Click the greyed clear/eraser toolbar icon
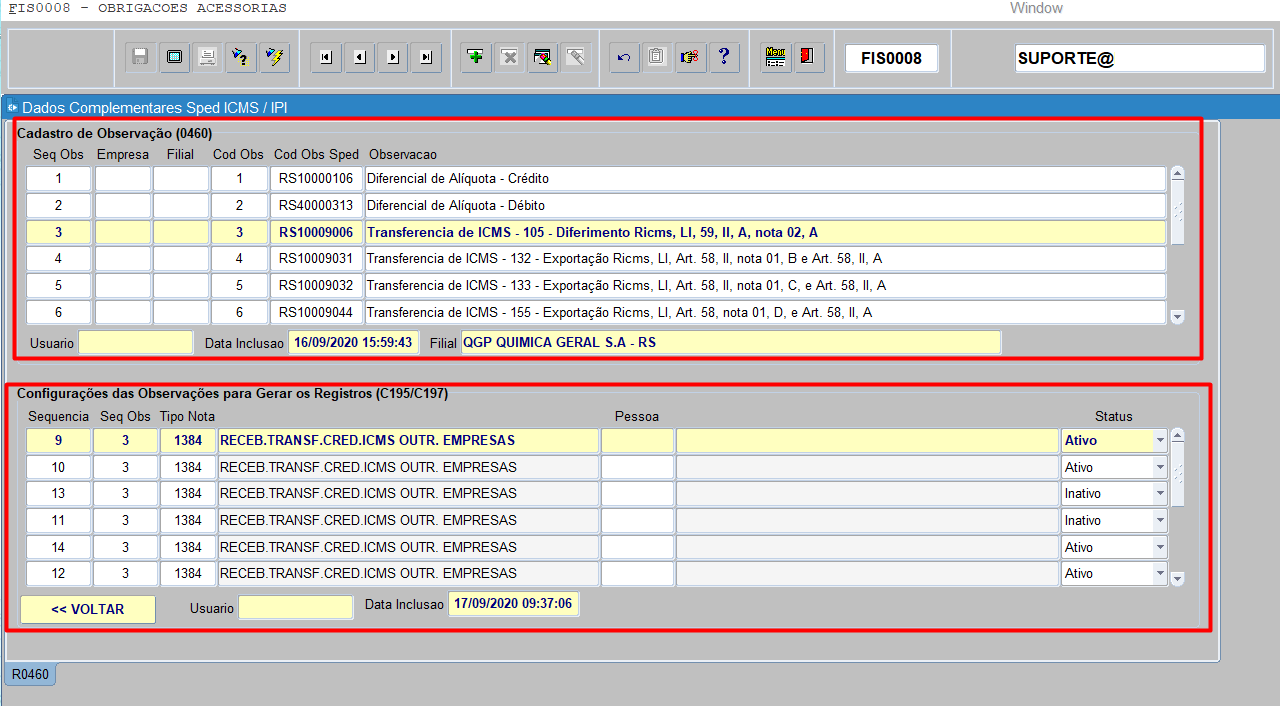Viewport: 1280px width, 706px height. (575, 57)
